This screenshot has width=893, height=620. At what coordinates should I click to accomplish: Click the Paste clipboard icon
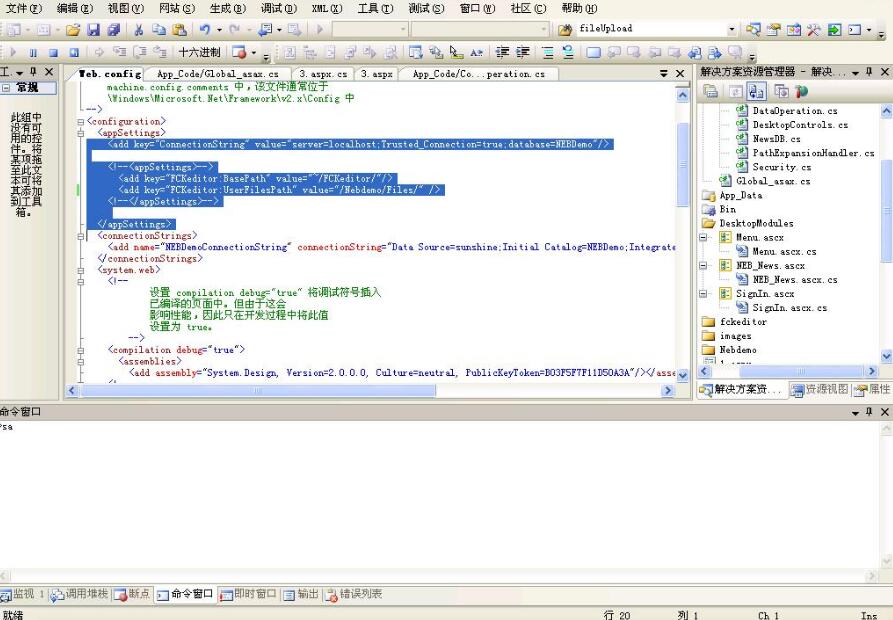(x=178, y=30)
